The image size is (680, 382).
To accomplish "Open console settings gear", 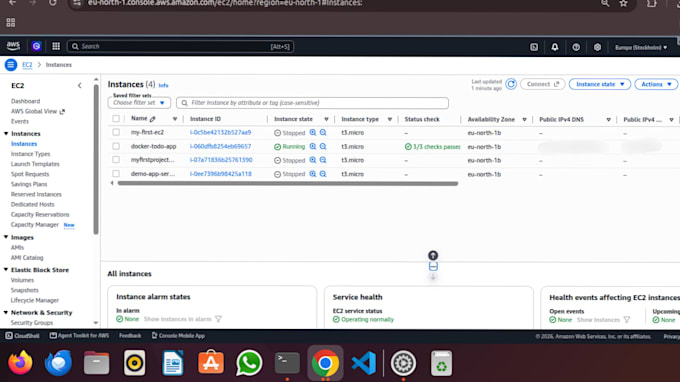I will point(597,47).
